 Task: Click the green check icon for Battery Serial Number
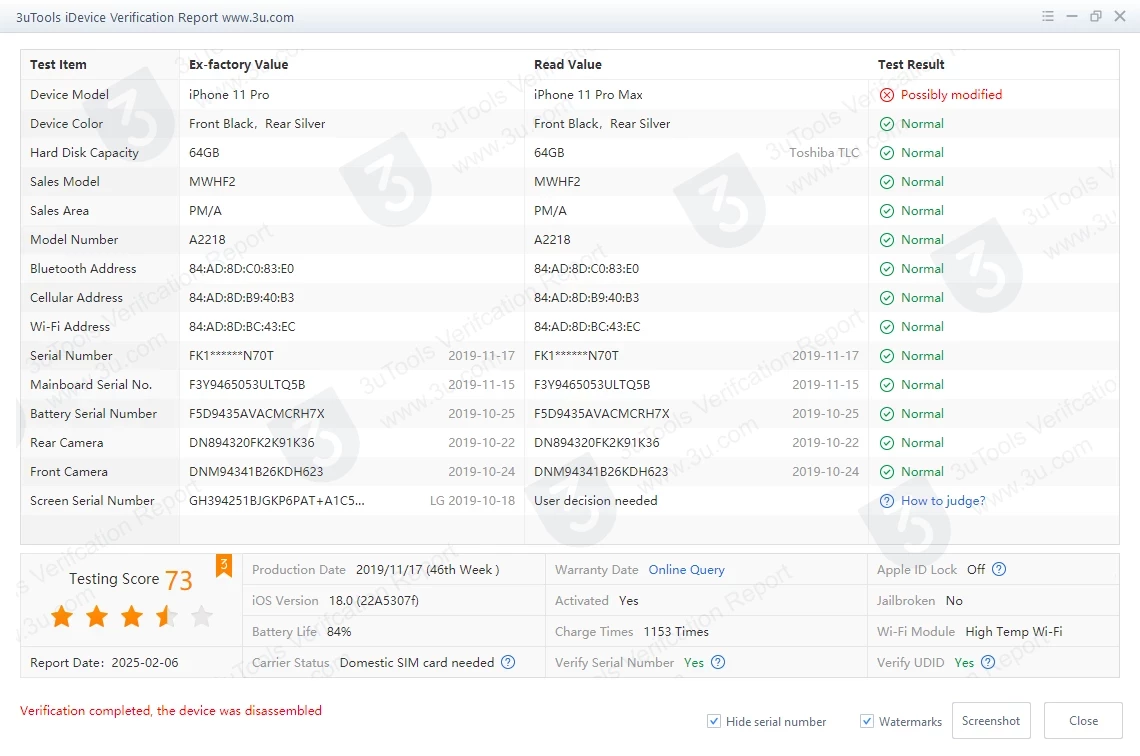887,414
